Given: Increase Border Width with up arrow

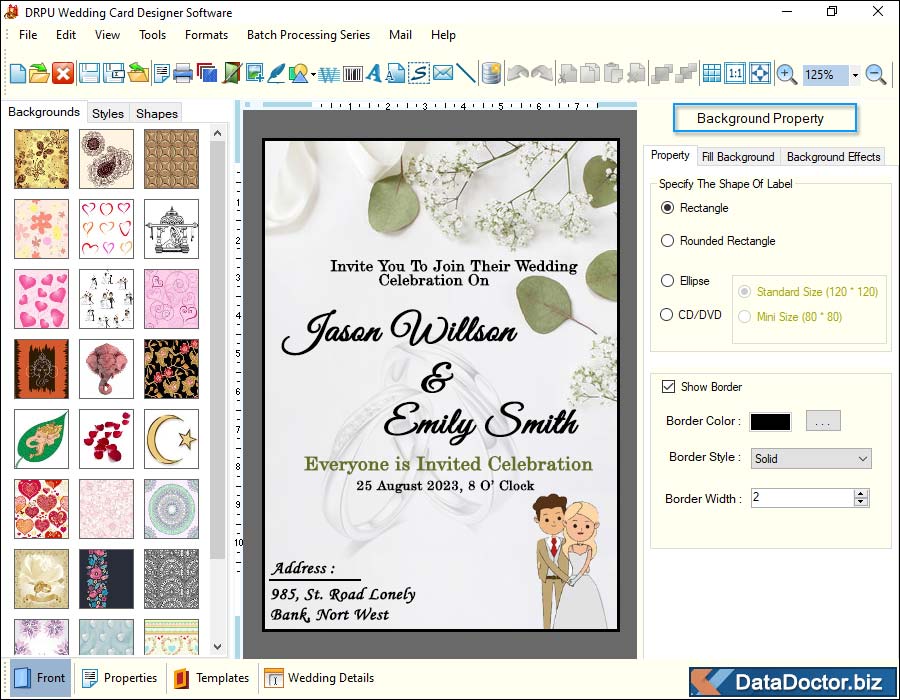Looking at the screenshot, I should tap(860, 494).
